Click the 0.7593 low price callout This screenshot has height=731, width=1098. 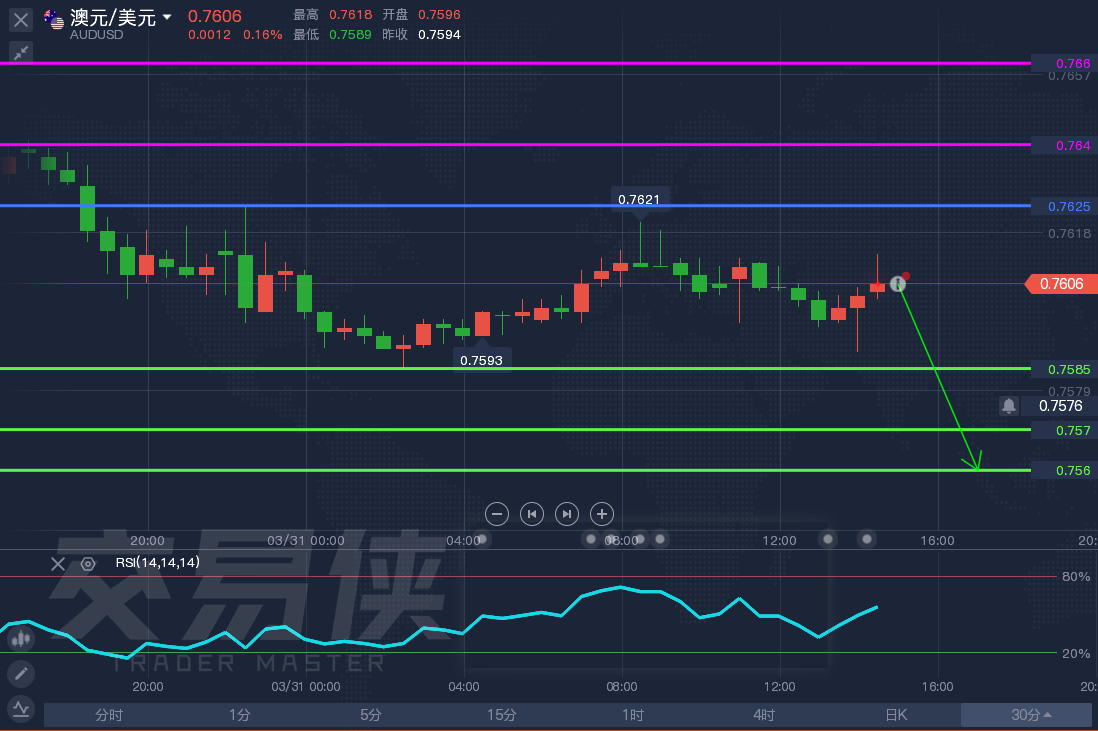coord(481,360)
